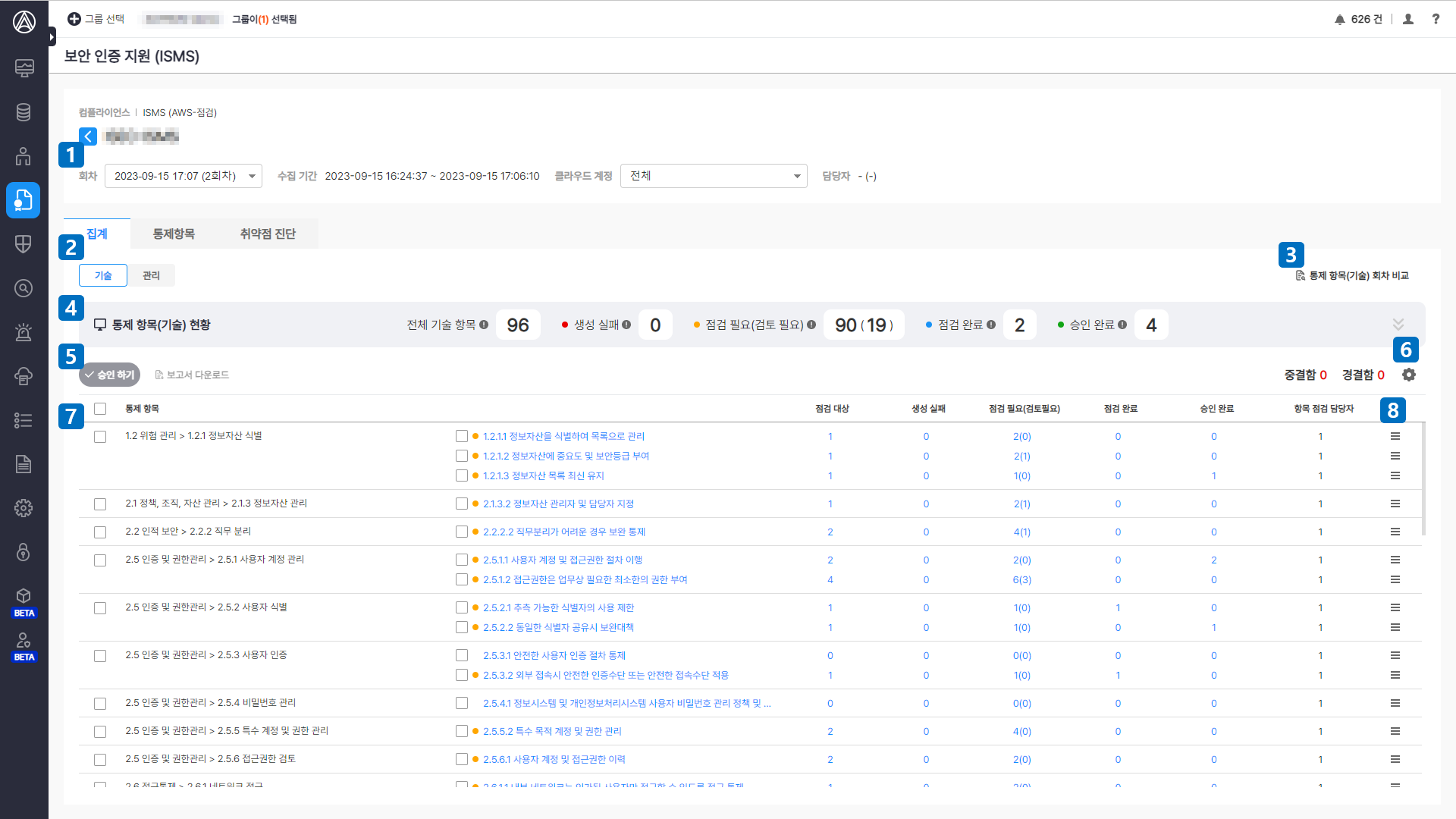
Task: Click the 점검 대상 column header
Action: tap(832, 409)
